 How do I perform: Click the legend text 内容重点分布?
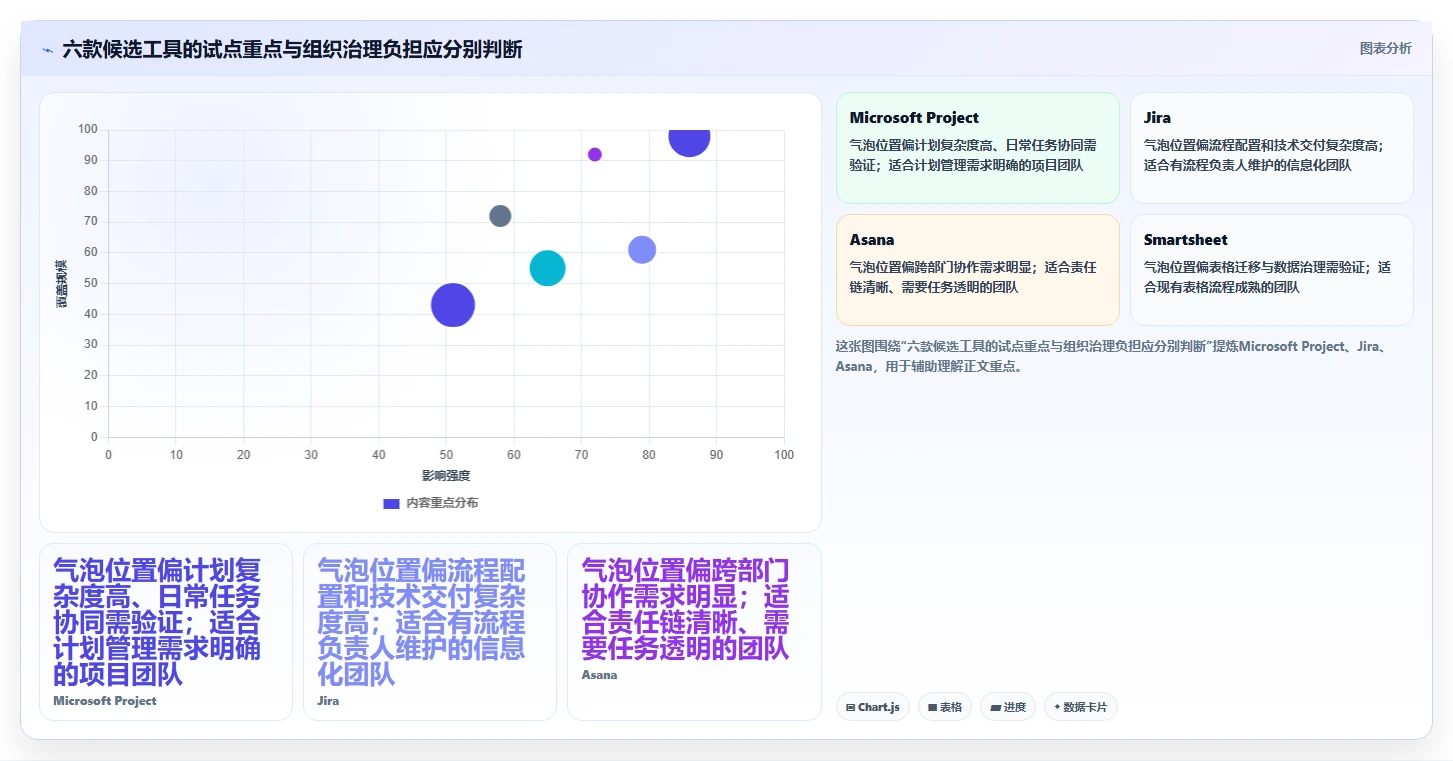click(442, 503)
